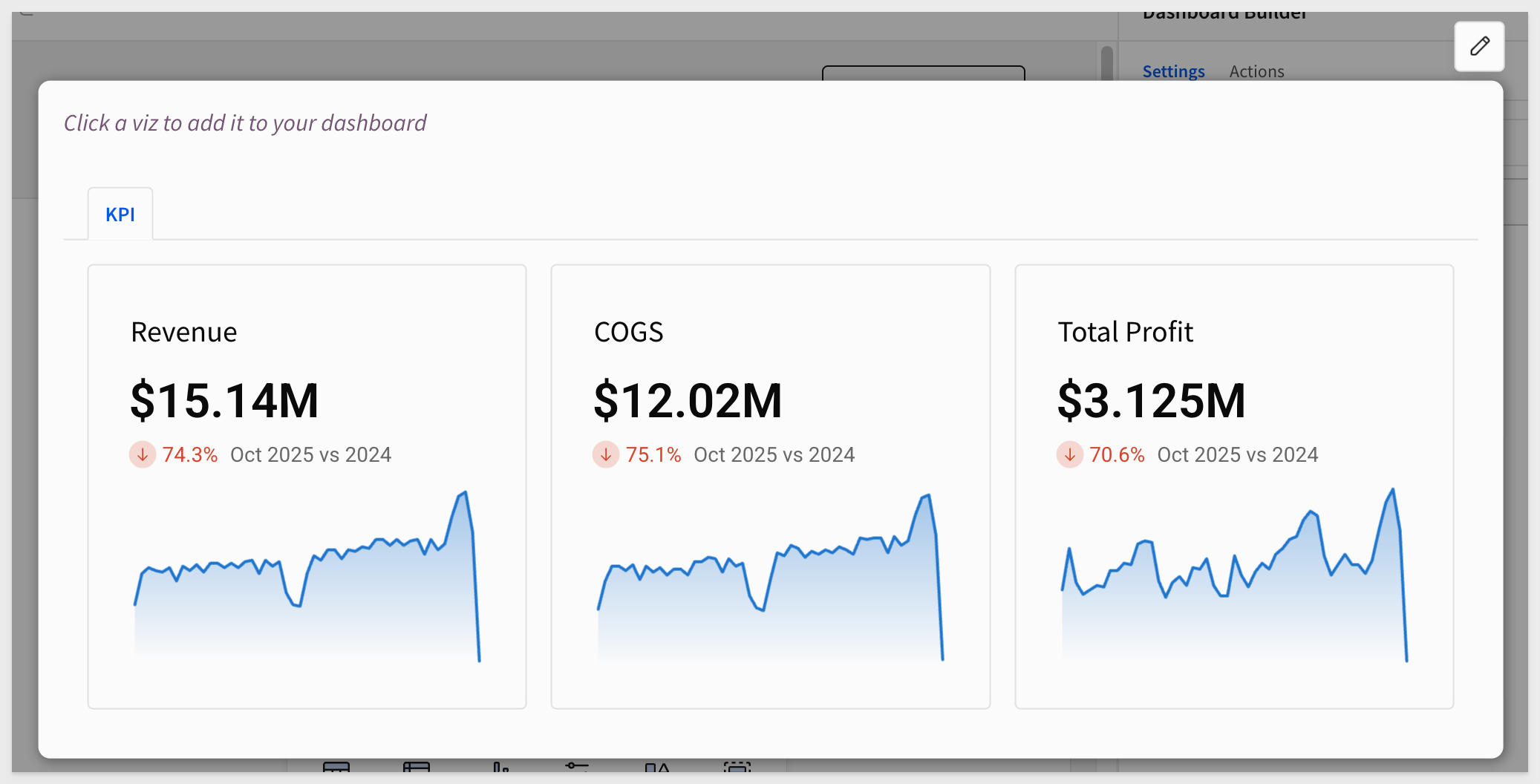The width and height of the screenshot is (1540, 784).
Task: Click the dashed container icon in bottom toolbar
Action: 737,766
